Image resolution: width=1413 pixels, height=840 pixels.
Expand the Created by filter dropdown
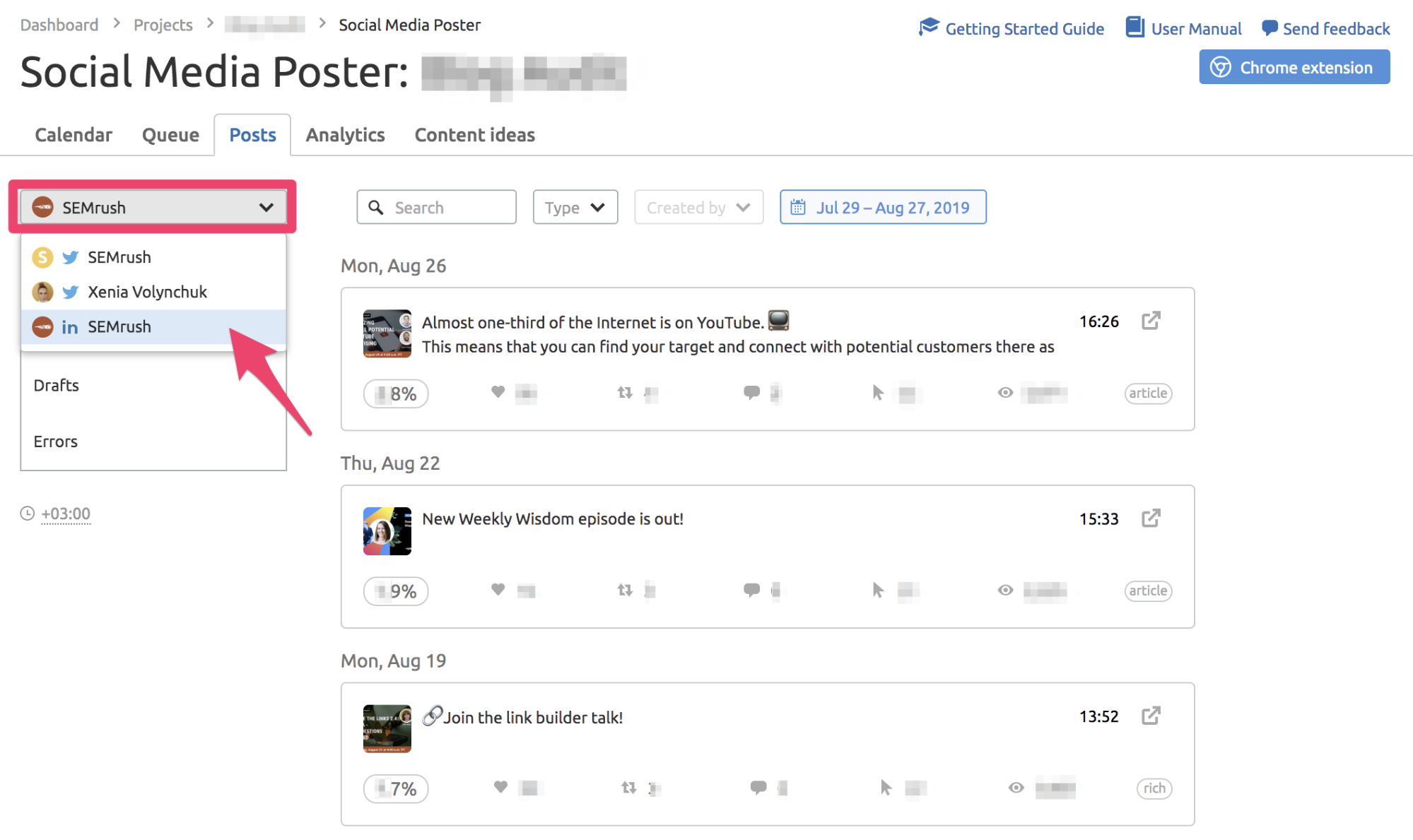tap(698, 207)
